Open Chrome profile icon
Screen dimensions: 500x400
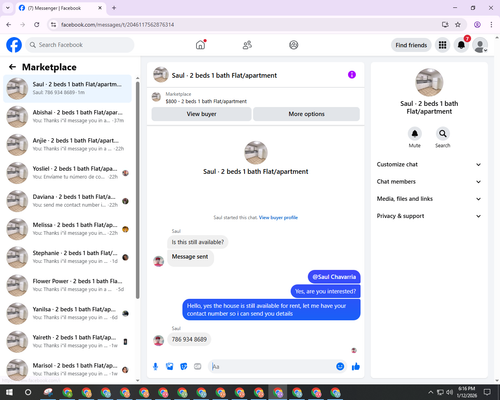[477, 25]
